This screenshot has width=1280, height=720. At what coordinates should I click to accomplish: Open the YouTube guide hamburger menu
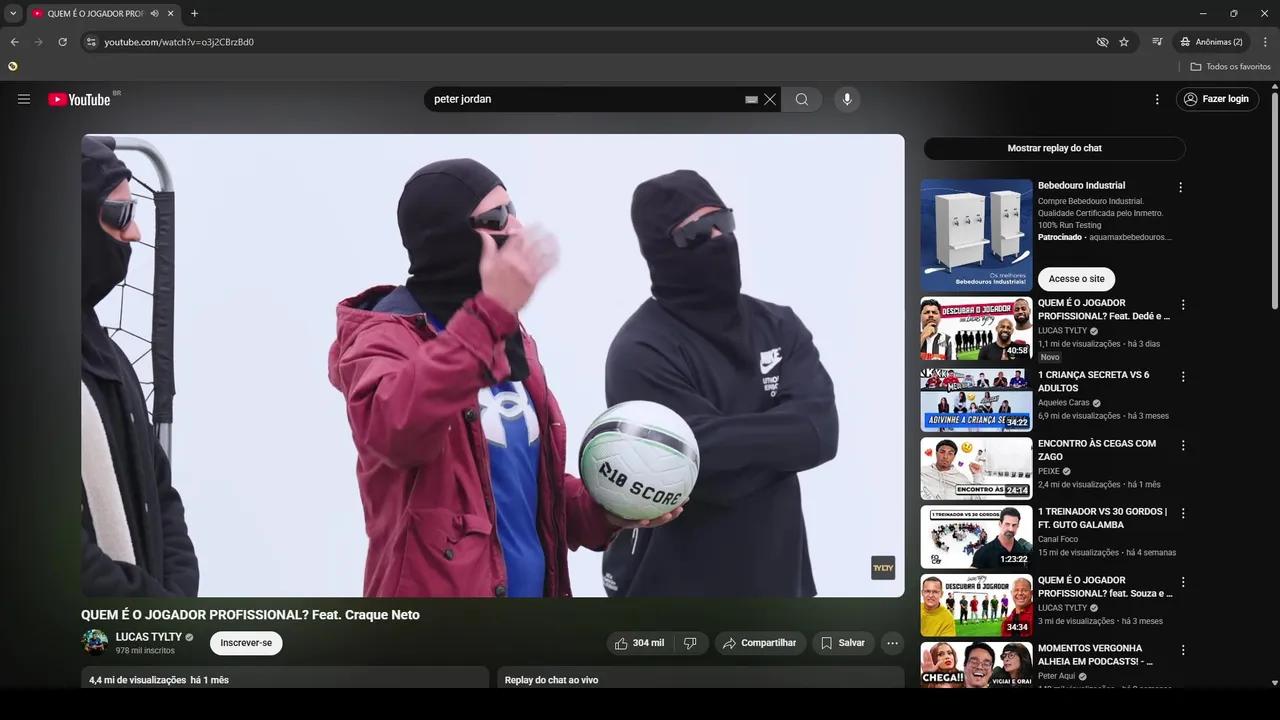tap(24, 99)
